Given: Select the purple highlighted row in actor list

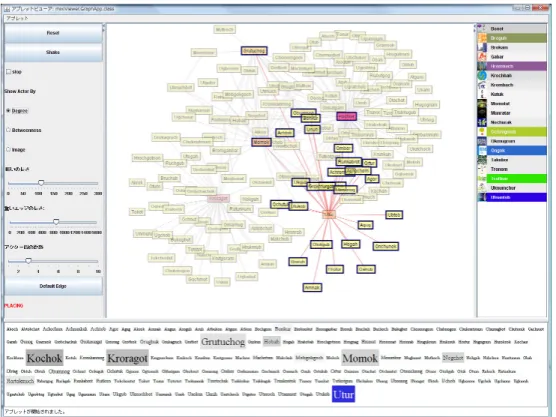Looking at the screenshot, I should pyautogui.click(x=512, y=66).
